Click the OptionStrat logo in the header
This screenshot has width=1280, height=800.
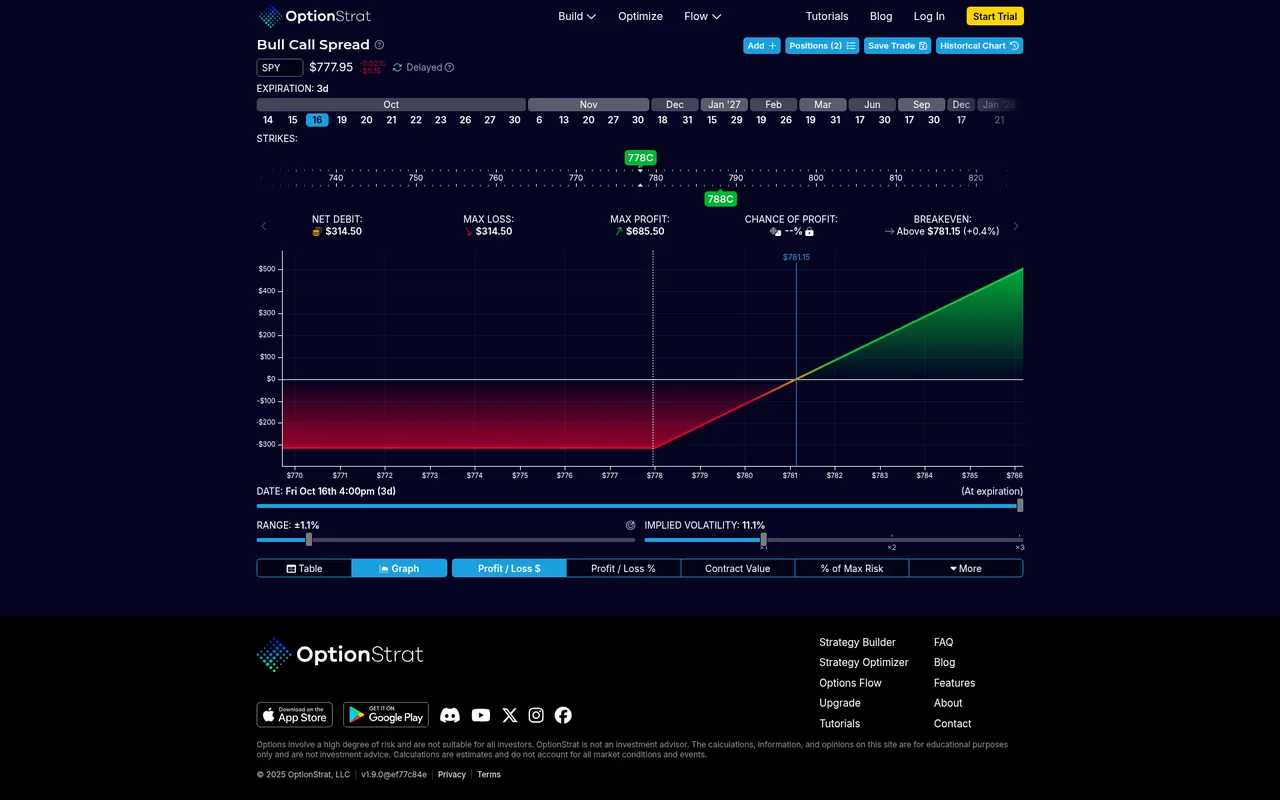(314, 16)
